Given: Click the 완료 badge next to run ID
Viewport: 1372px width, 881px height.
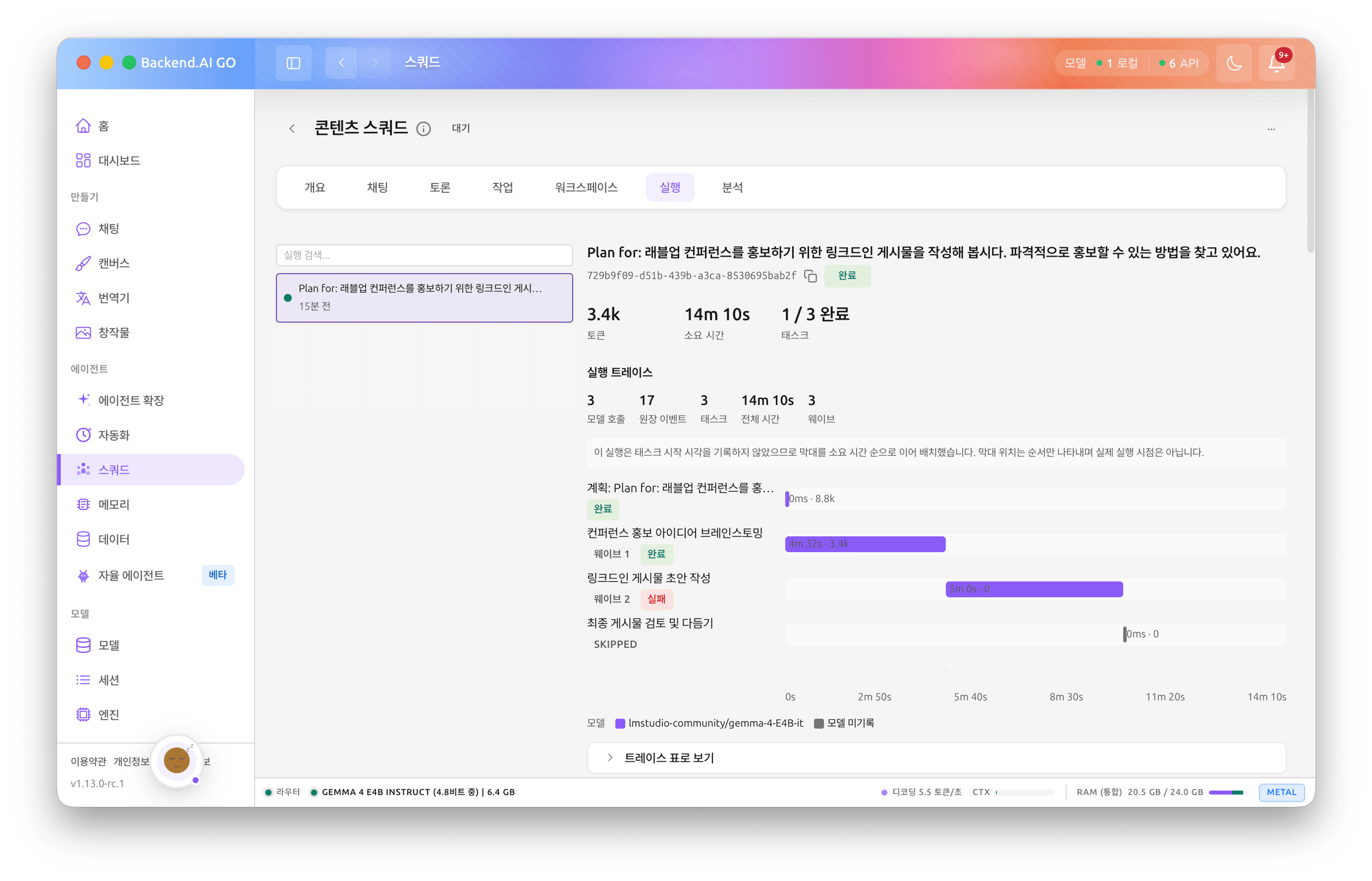Looking at the screenshot, I should pos(848,276).
